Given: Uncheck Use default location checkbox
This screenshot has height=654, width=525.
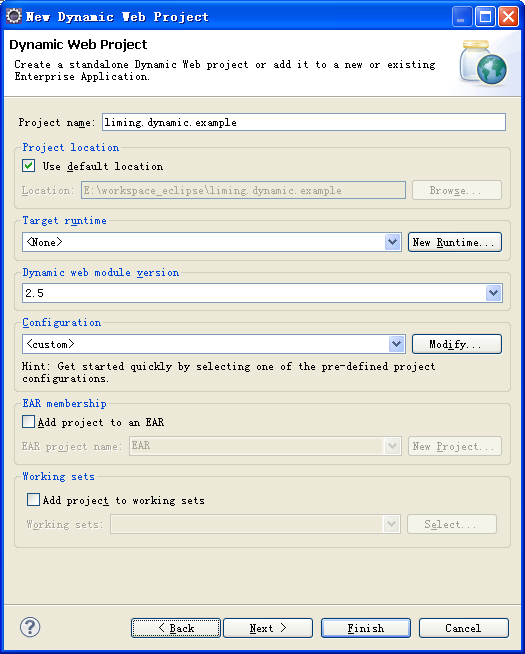Looking at the screenshot, I should click(28, 166).
